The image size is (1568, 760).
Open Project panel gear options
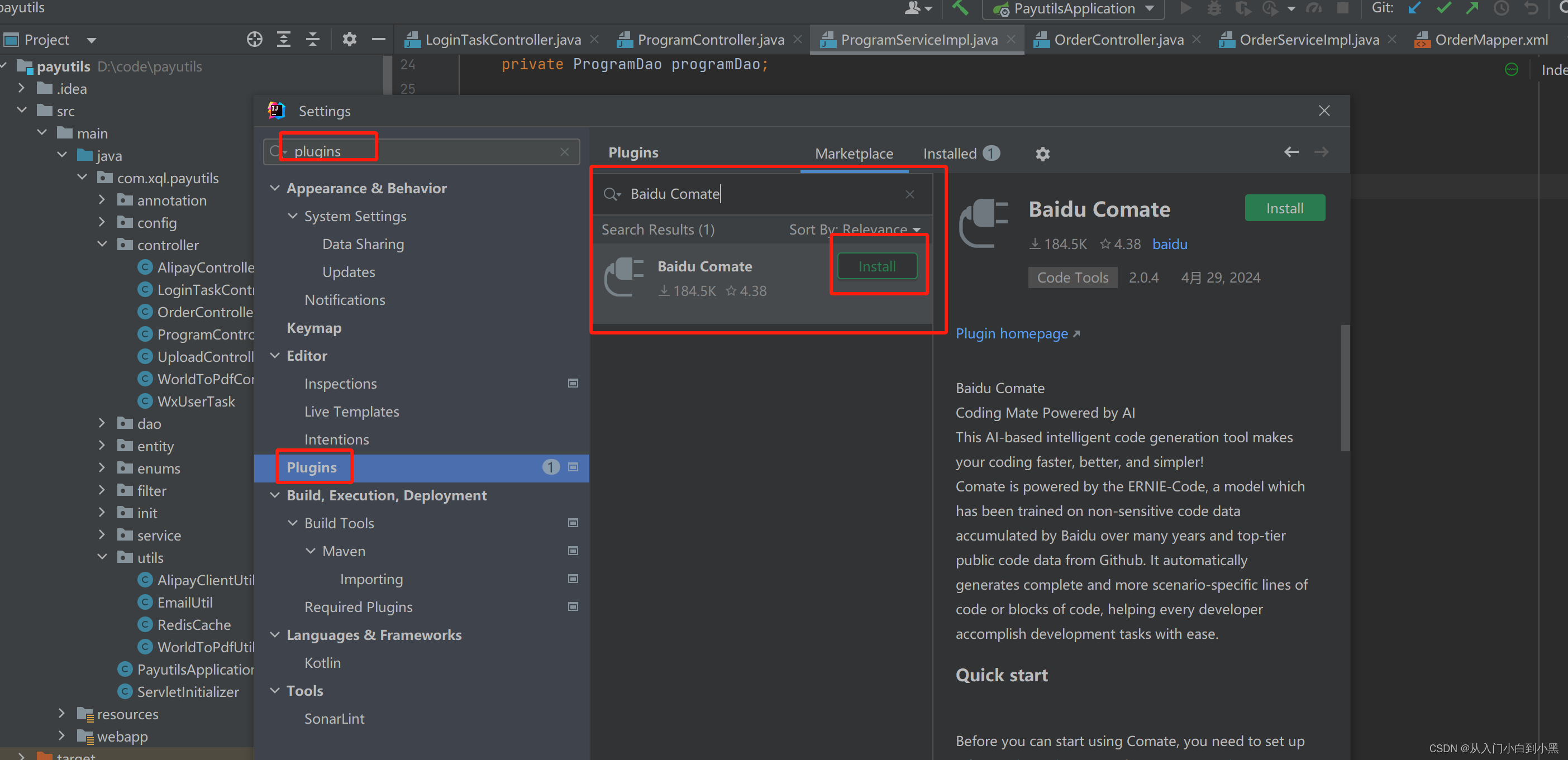click(x=349, y=40)
